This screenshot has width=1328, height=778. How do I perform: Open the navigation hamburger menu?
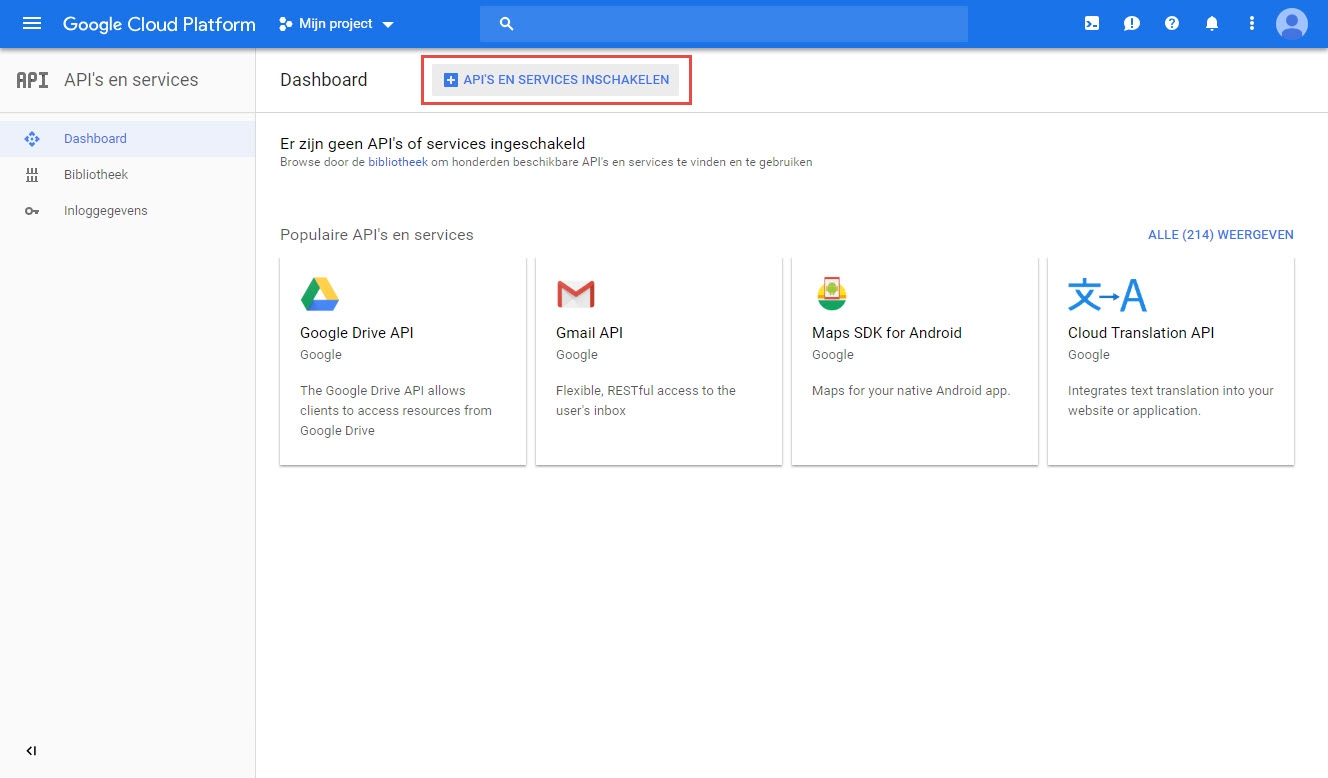(33, 23)
